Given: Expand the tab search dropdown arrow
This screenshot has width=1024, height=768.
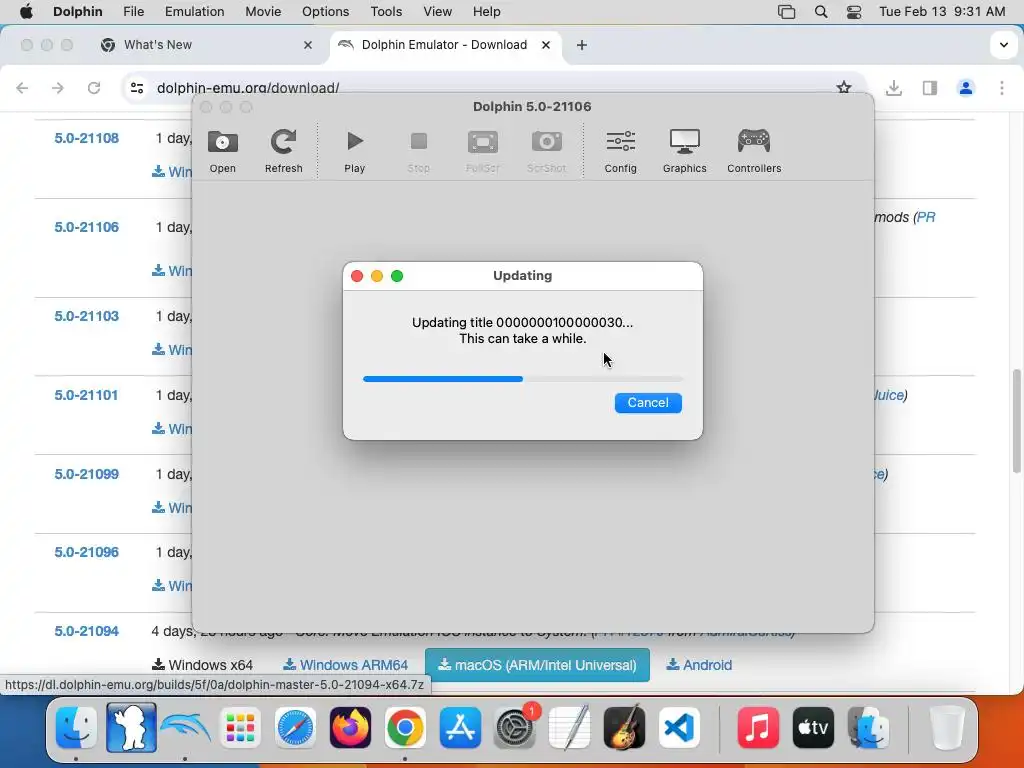Looking at the screenshot, I should point(1004,45).
